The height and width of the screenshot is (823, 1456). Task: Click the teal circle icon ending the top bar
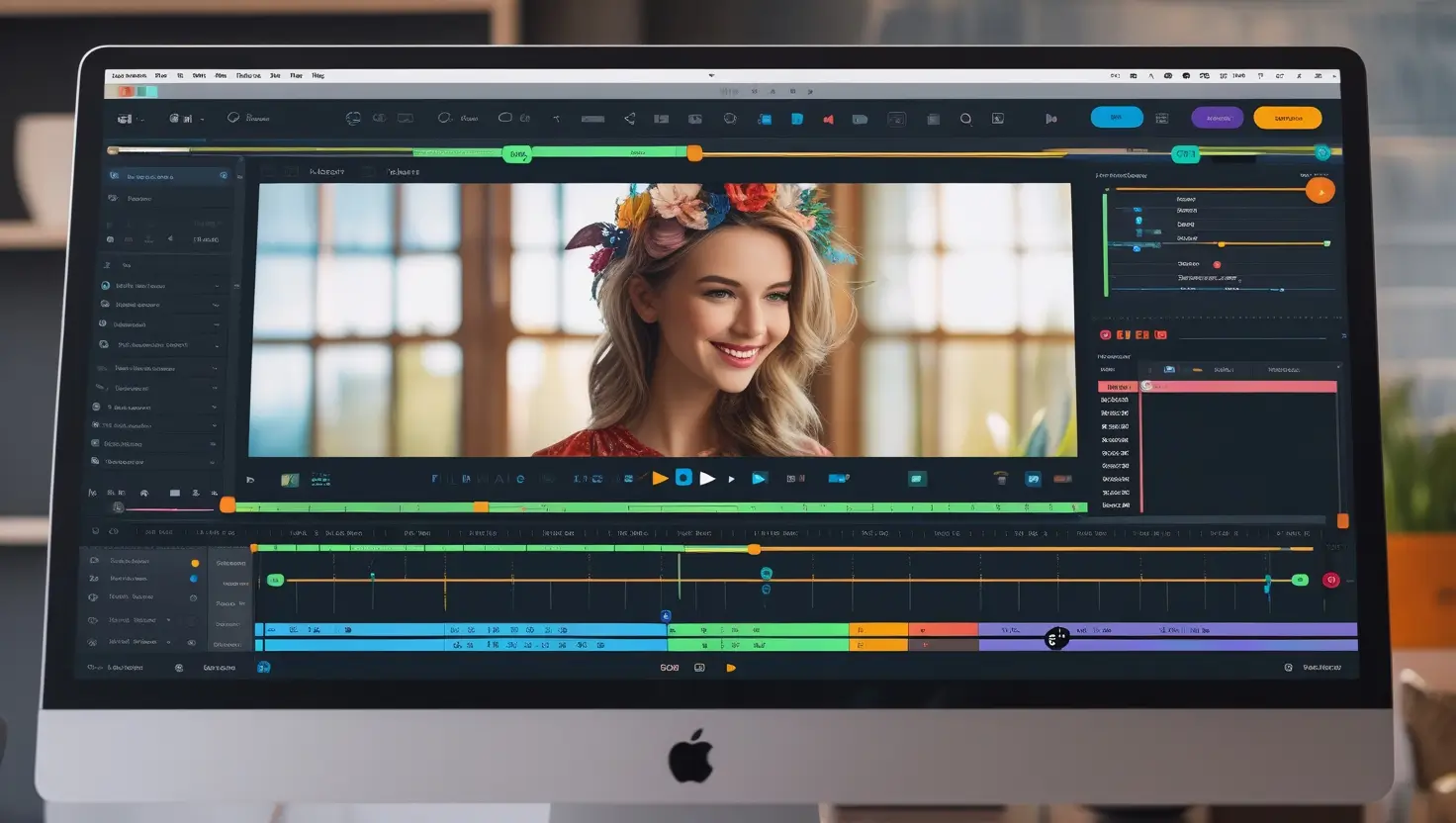tap(1322, 152)
